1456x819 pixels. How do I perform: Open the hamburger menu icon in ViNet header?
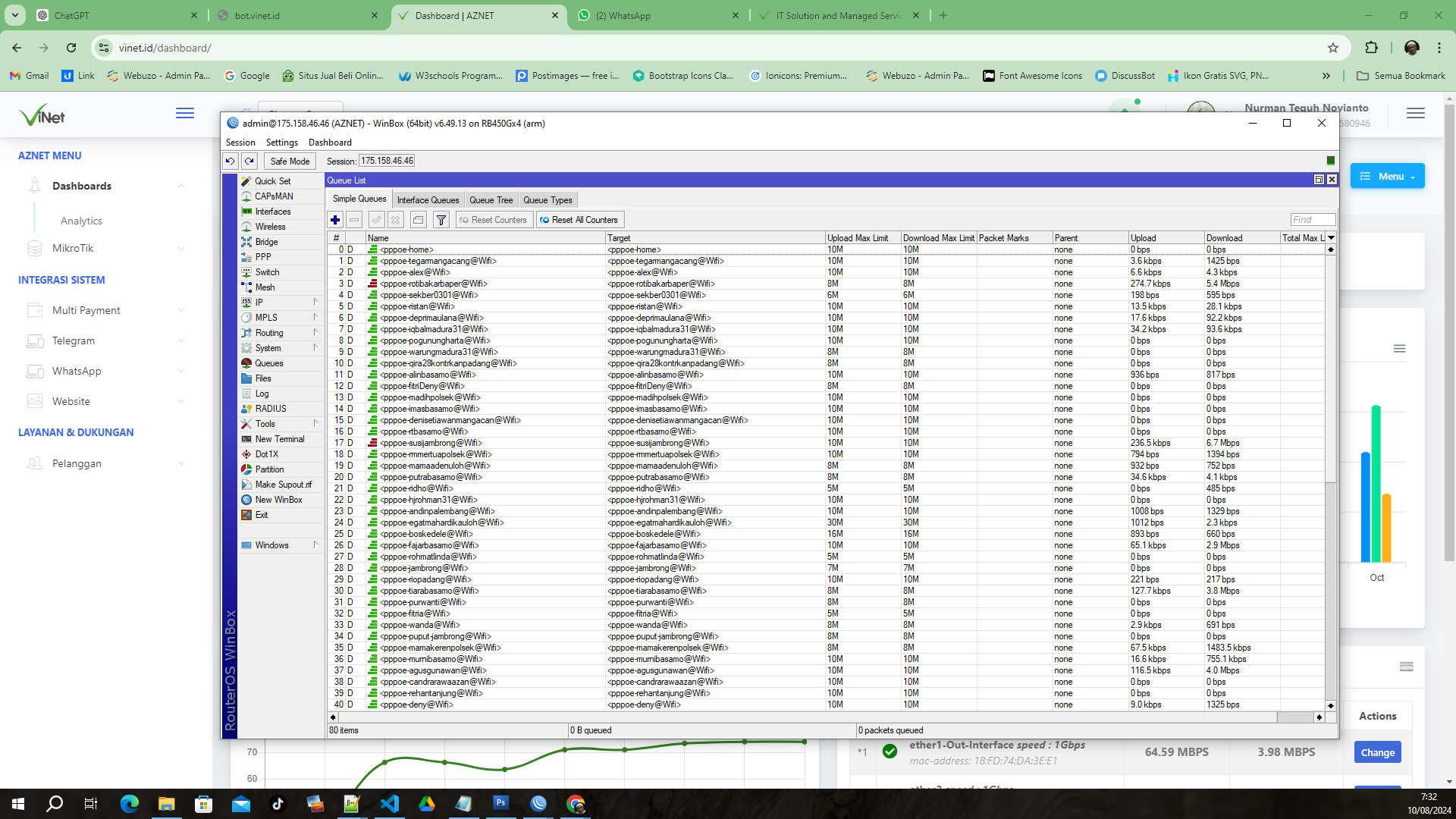(185, 113)
